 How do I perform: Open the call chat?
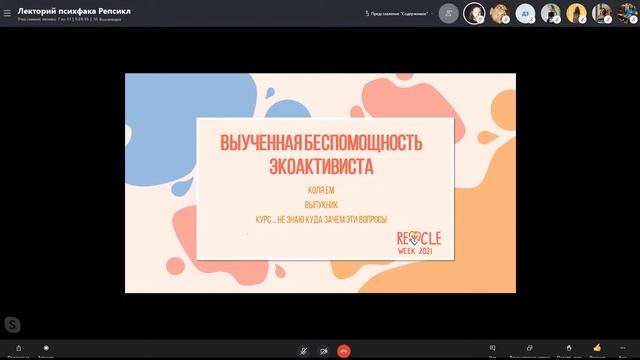pyautogui.click(x=492, y=350)
